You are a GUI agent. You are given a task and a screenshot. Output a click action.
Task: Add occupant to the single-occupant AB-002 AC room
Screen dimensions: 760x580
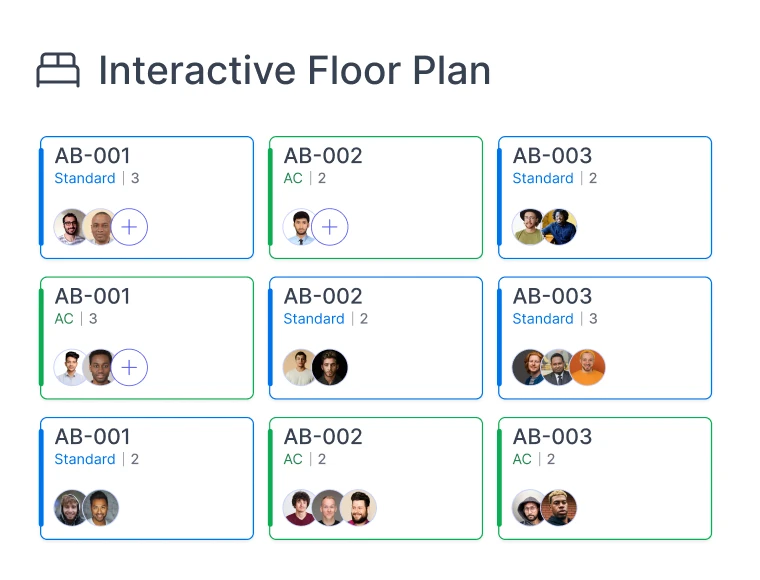[x=330, y=227]
